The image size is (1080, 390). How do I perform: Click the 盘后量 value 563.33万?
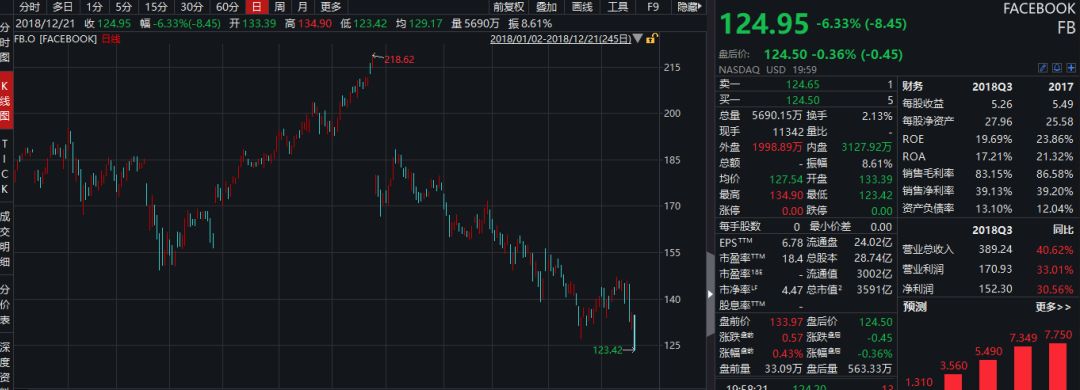coord(871,369)
